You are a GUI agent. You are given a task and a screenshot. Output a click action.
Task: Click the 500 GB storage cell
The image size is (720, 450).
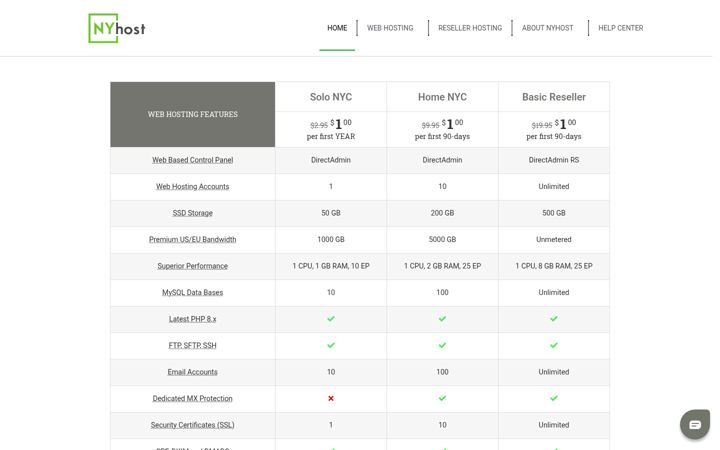[x=554, y=213]
